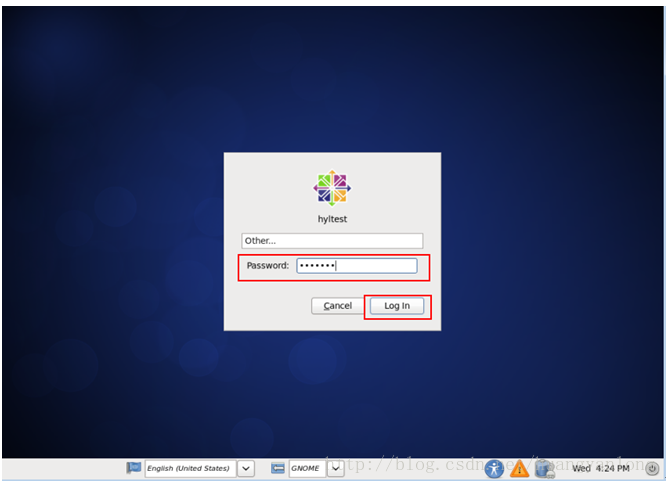Click the session type icon beside GNOME
This screenshot has height=484, width=666.
[x=277, y=468]
